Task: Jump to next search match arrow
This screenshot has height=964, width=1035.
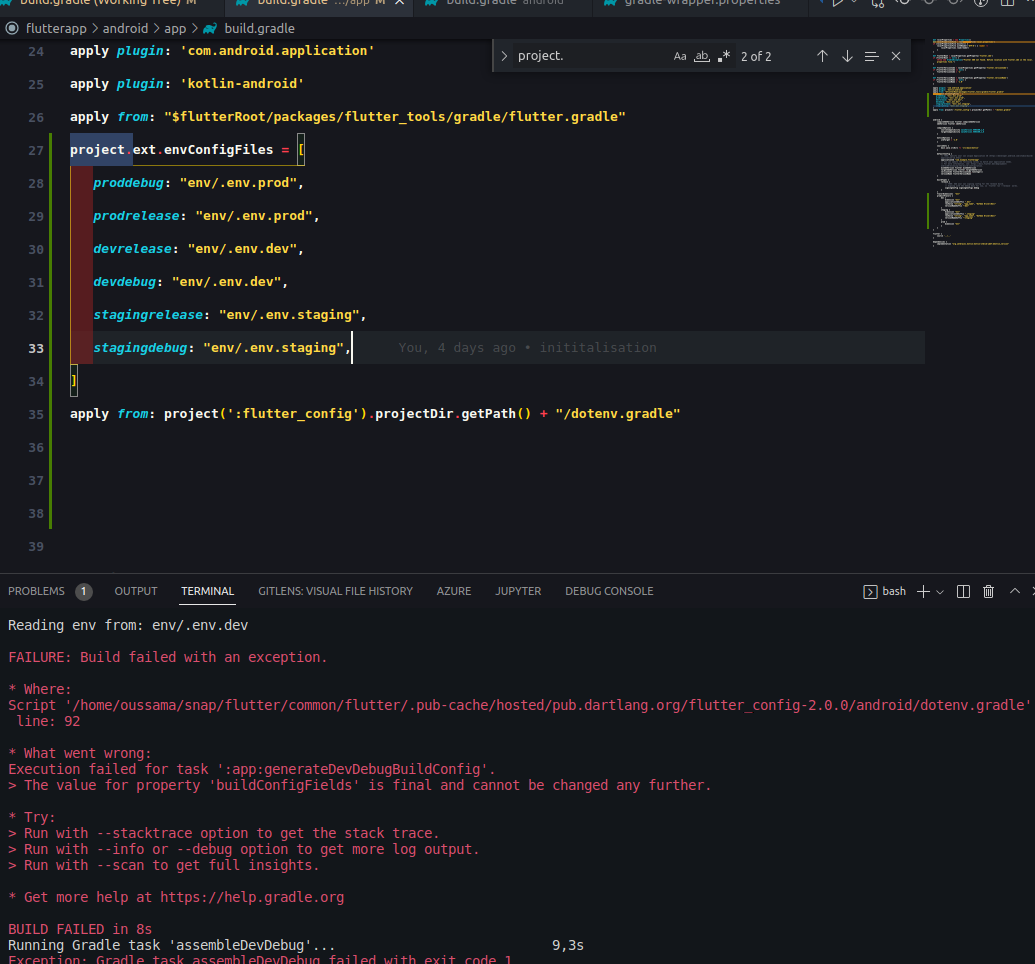Action: (847, 56)
